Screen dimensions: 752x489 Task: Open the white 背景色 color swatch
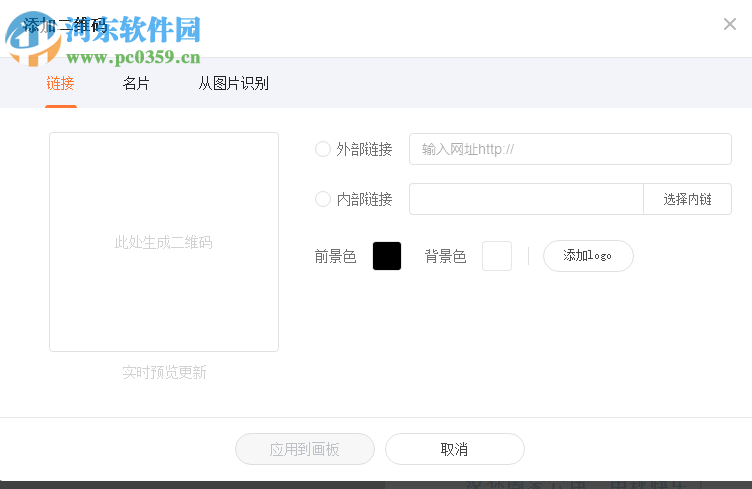pyautogui.click(x=497, y=256)
